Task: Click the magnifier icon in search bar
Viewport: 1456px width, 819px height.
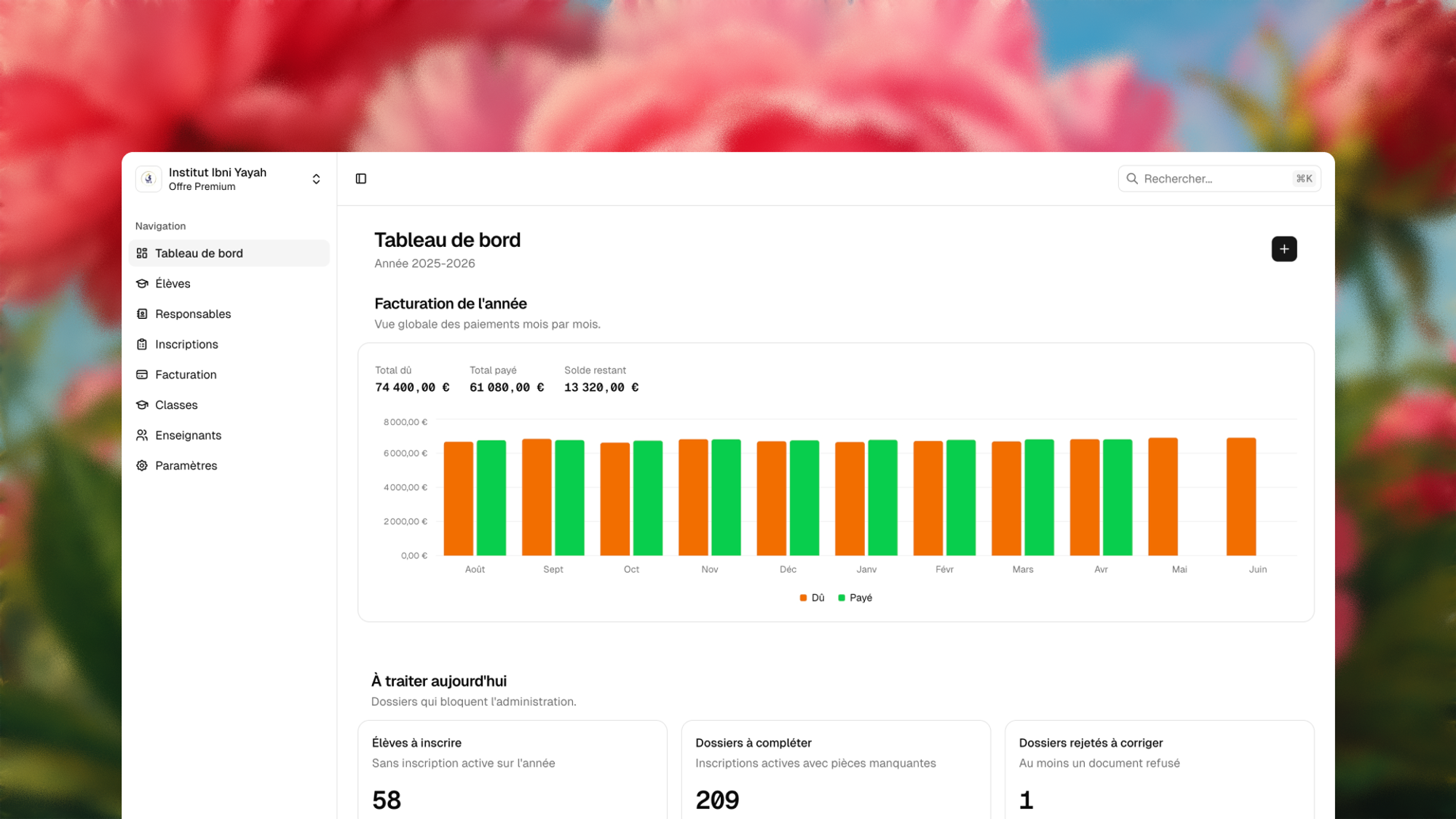Action: (1132, 179)
